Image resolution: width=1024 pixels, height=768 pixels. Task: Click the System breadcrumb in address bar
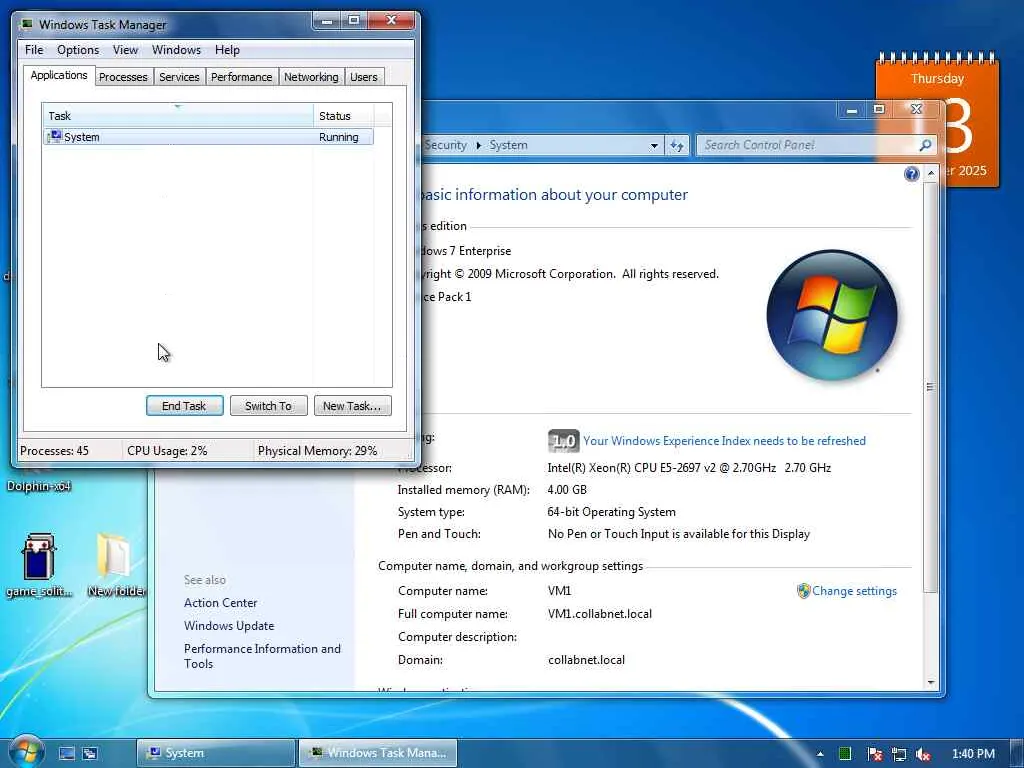click(508, 145)
